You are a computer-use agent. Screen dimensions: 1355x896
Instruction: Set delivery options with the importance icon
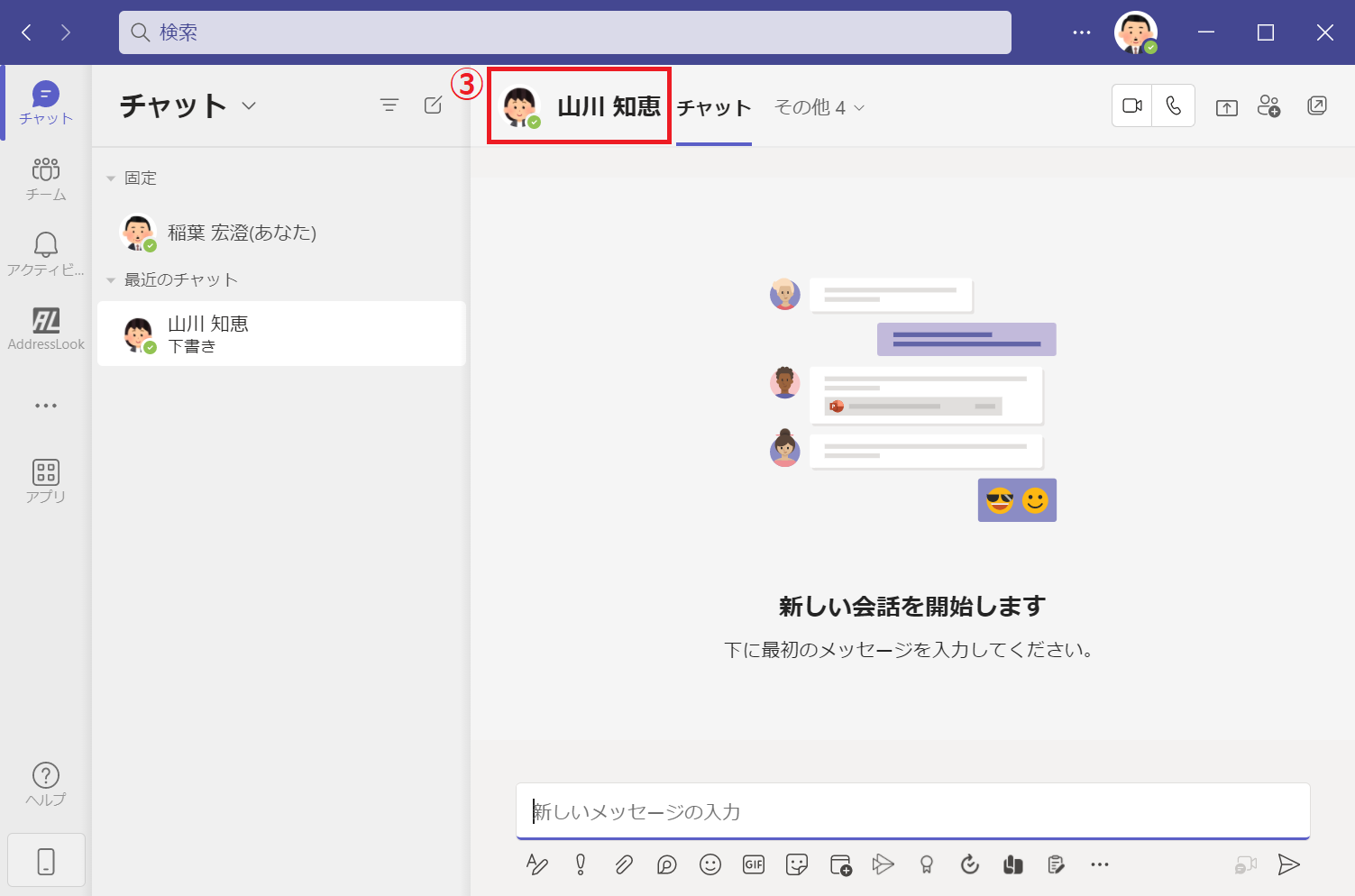580,864
